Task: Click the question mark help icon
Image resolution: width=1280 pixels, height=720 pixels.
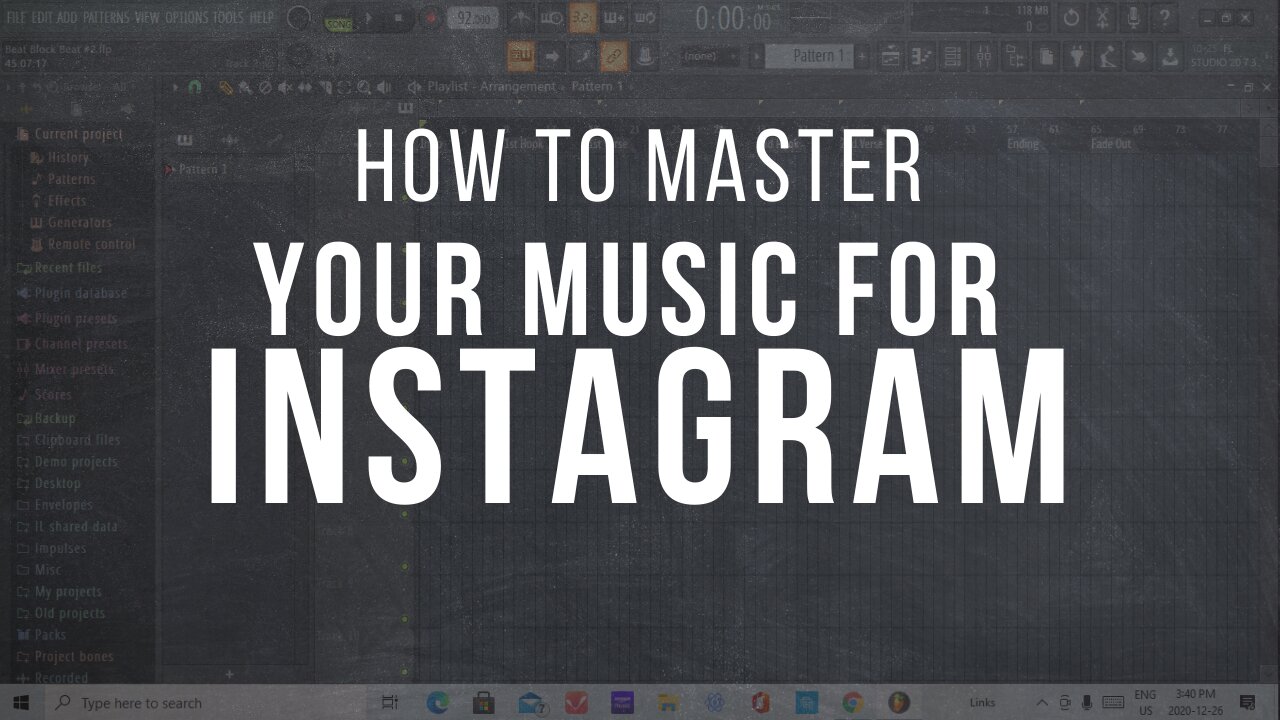Action: (1164, 18)
